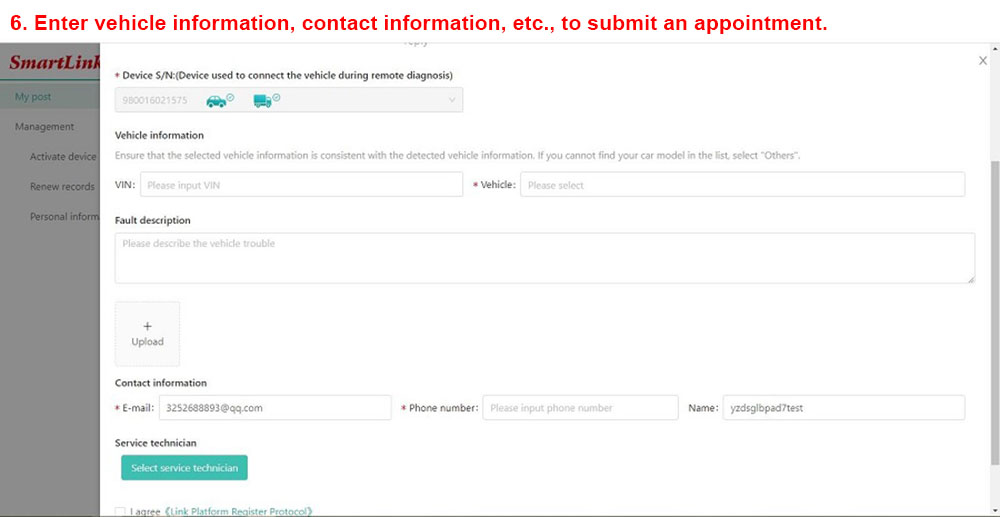The width and height of the screenshot is (1000, 517).
Task: Click the Name field containing yzdsglbpad7test
Action: pos(844,408)
